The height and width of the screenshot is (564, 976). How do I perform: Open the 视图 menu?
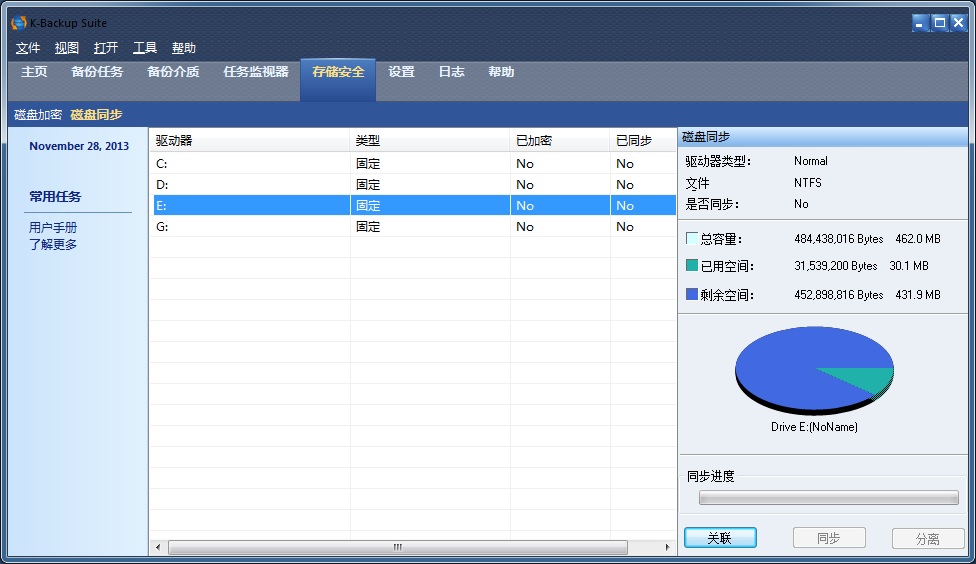coord(67,48)
